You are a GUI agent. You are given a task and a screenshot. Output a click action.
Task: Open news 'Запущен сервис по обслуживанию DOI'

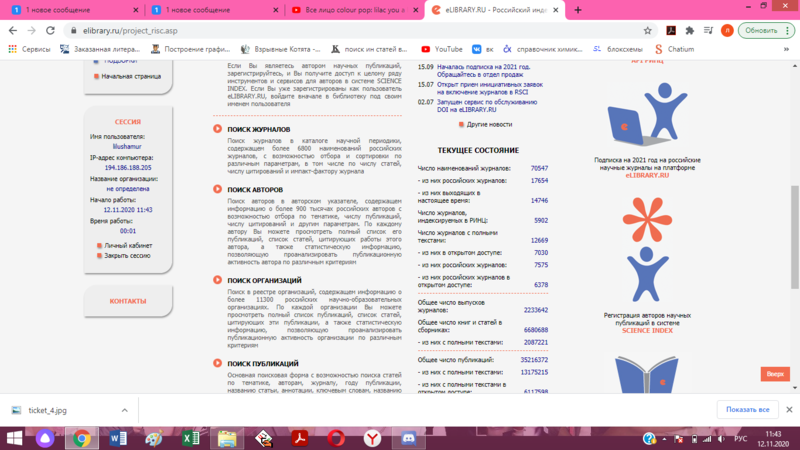pos(487,106)
